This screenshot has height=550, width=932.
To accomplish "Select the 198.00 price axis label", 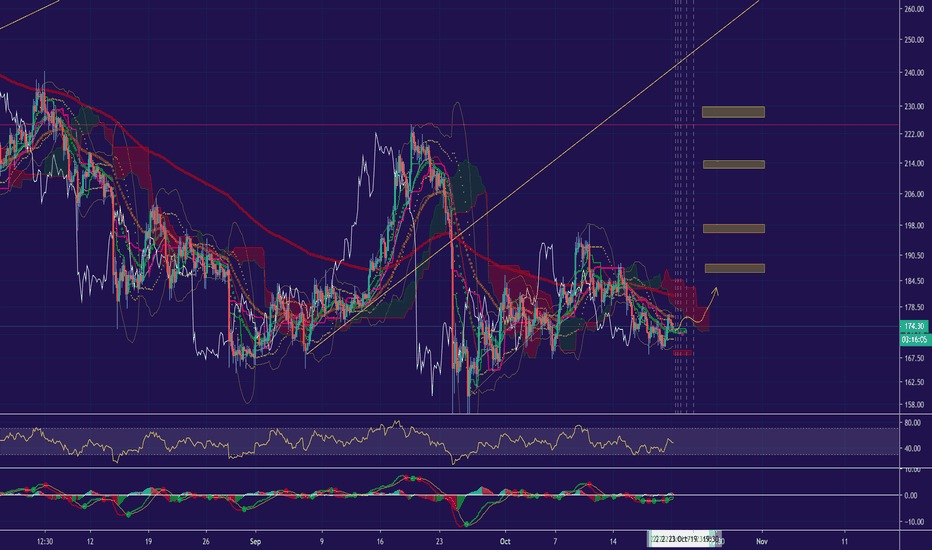I will pyautogui.click(x=914, y=225).
